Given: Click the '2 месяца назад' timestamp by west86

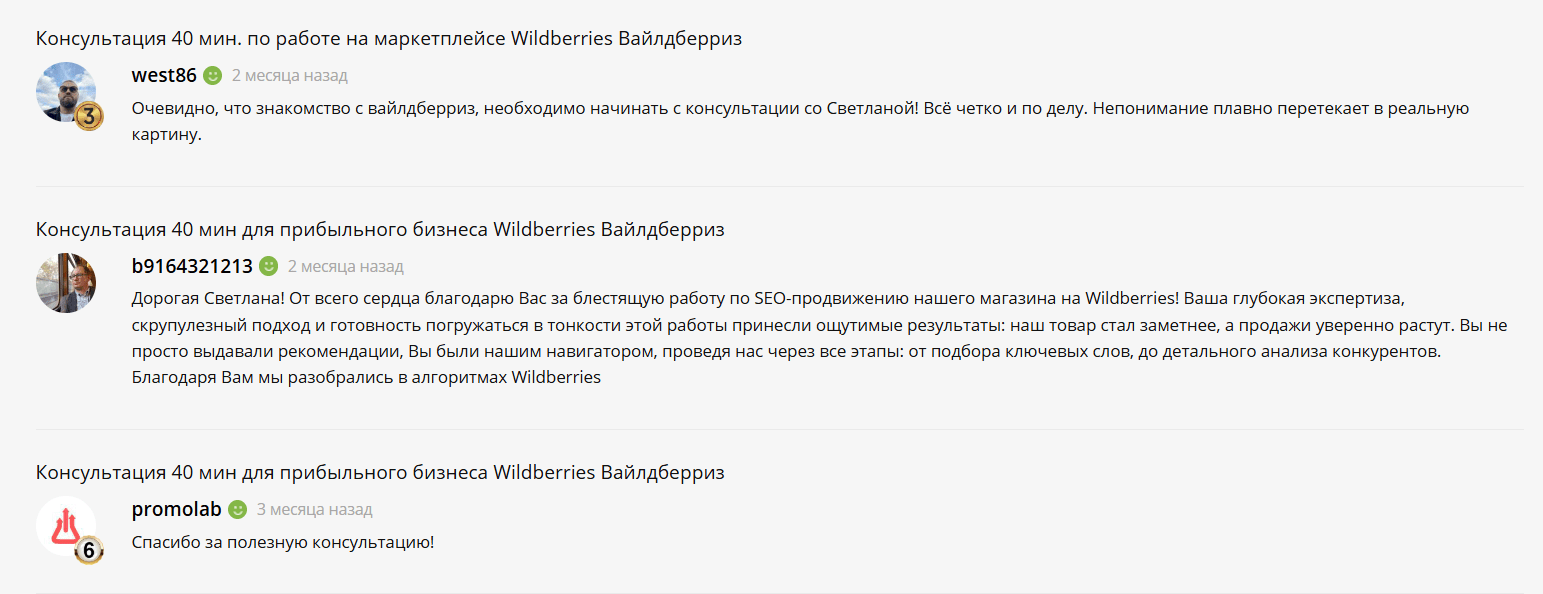Looking at the screenshot, I should click(x=290, y=75).
